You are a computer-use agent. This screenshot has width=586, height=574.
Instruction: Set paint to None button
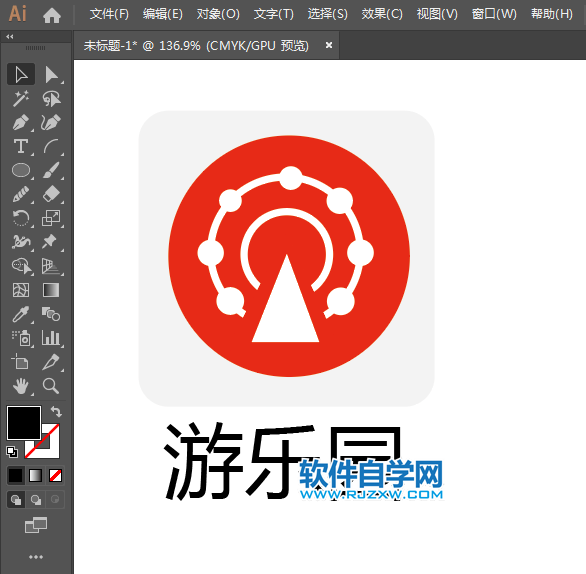[56, 475]
